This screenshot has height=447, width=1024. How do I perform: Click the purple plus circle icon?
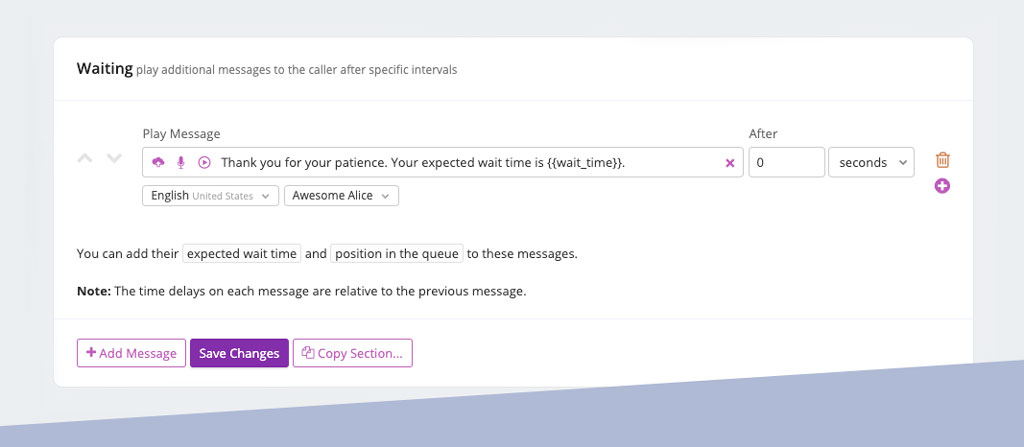(x=942, y=186)
